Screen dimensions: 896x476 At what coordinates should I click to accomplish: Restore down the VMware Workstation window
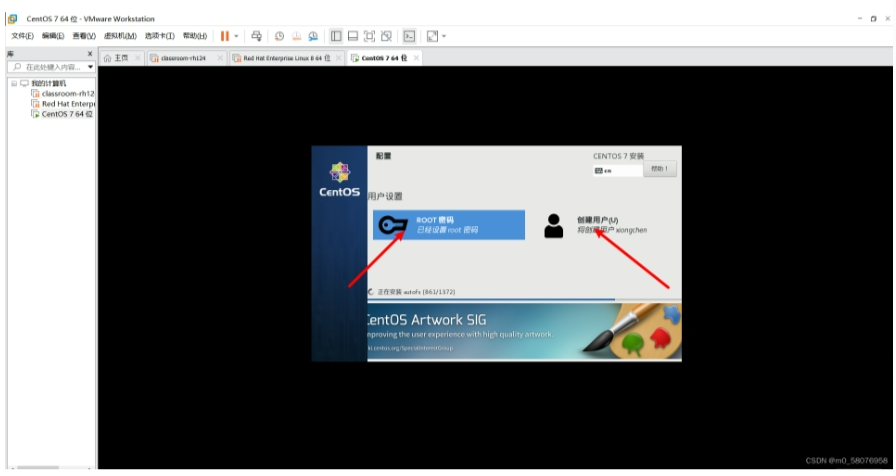point(874,18)
